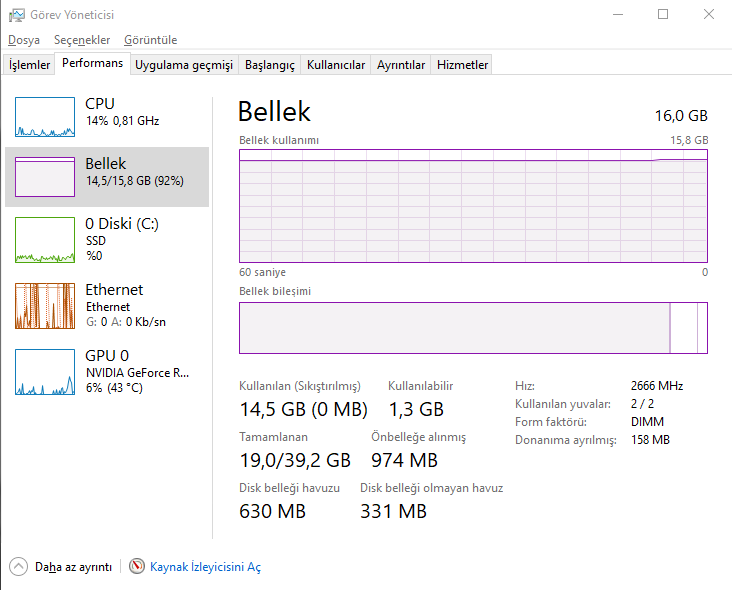Select the CPU mini graph thumbnail

pos(45,117)
